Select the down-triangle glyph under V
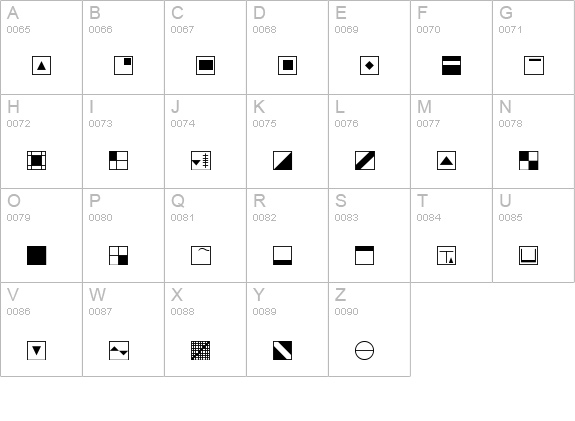 coord(37,351)
